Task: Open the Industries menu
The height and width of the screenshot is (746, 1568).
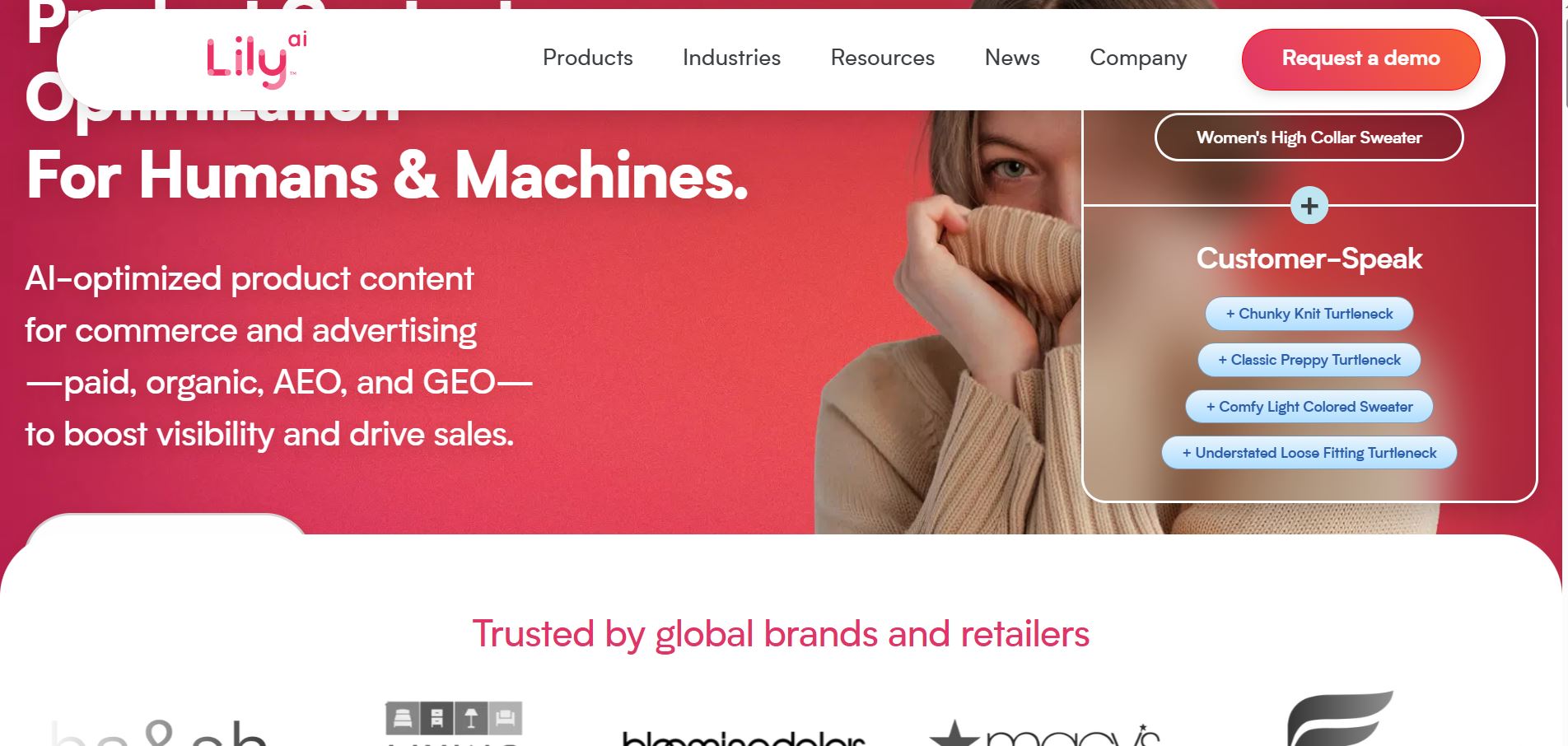Action: [x=731, y=58]
